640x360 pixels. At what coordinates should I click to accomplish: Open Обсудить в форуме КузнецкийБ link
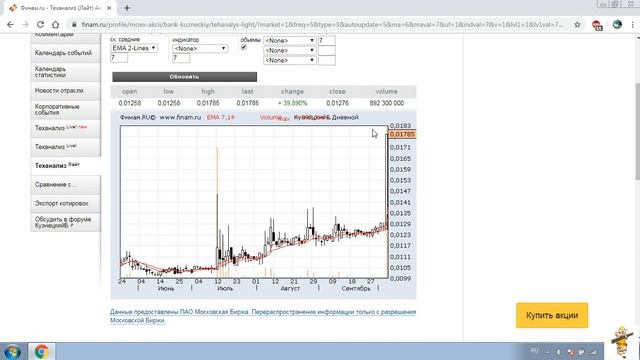pos(65,222)
